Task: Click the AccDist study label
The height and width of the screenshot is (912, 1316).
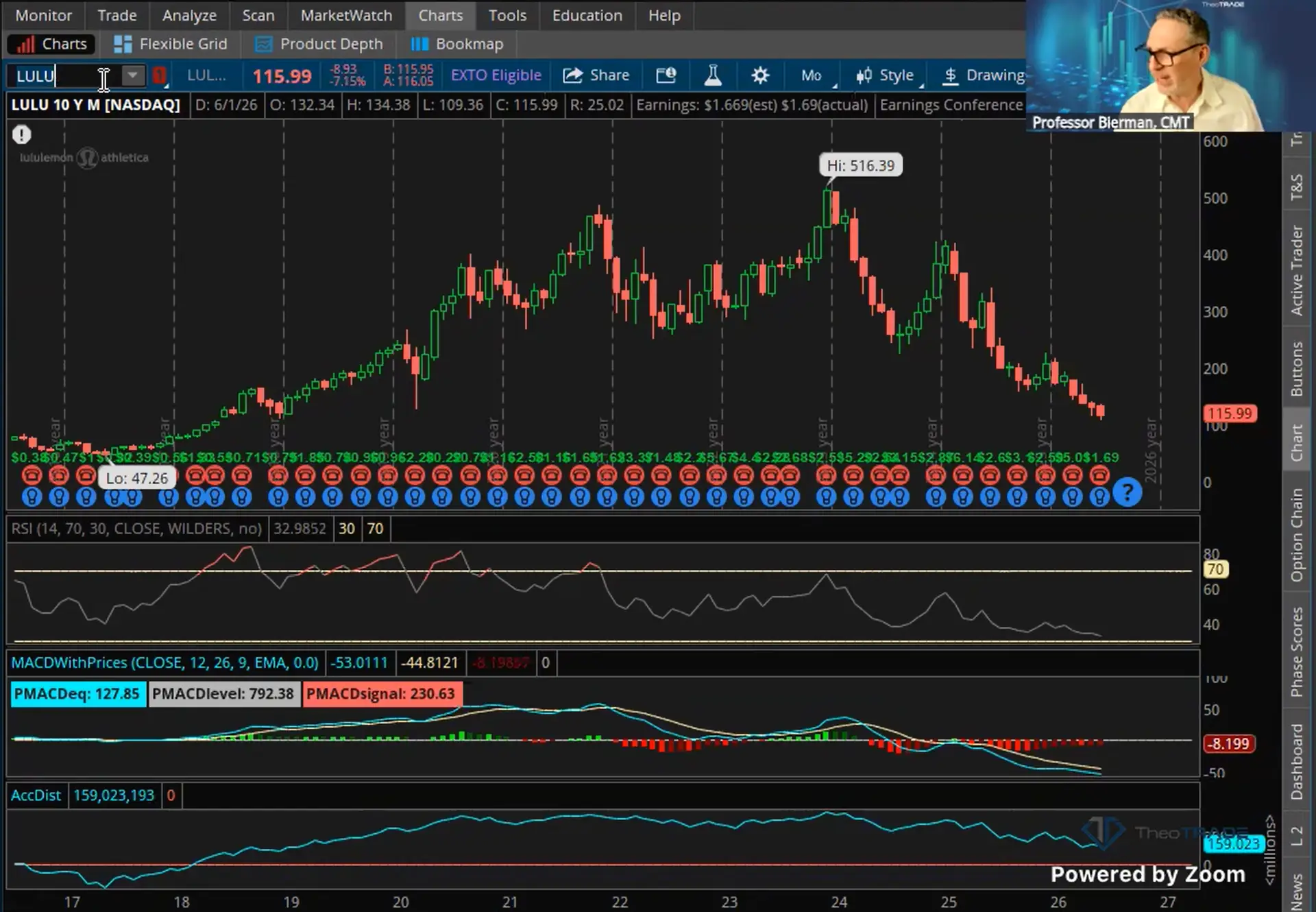Action: click(x=36, y=795)
